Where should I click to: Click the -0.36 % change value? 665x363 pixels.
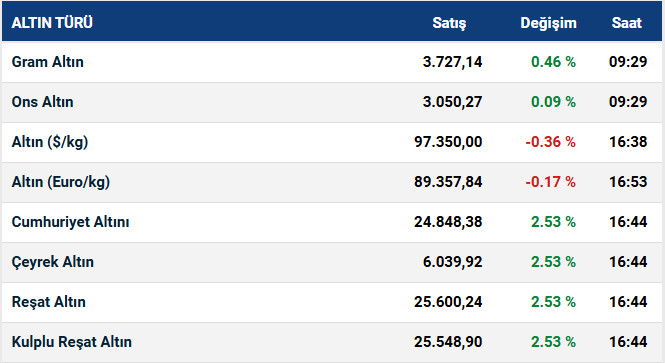[550, 142]
